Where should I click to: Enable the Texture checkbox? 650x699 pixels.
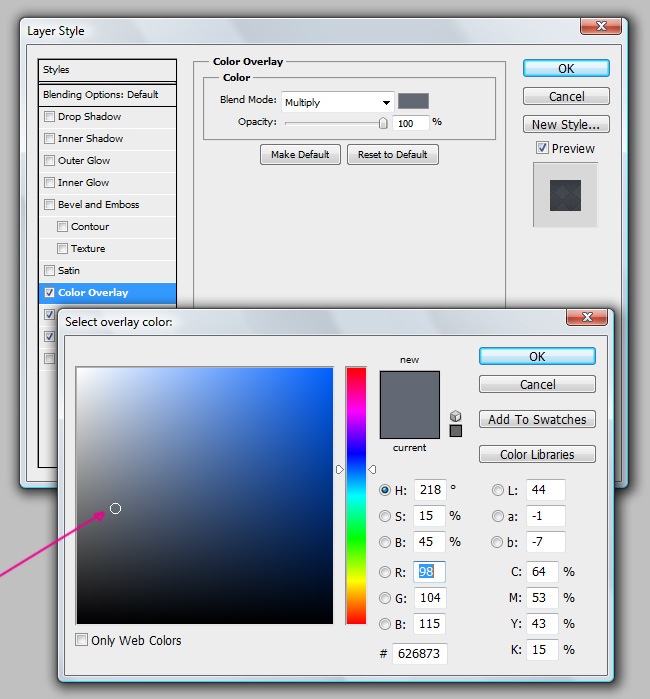(x=62, y=248)
